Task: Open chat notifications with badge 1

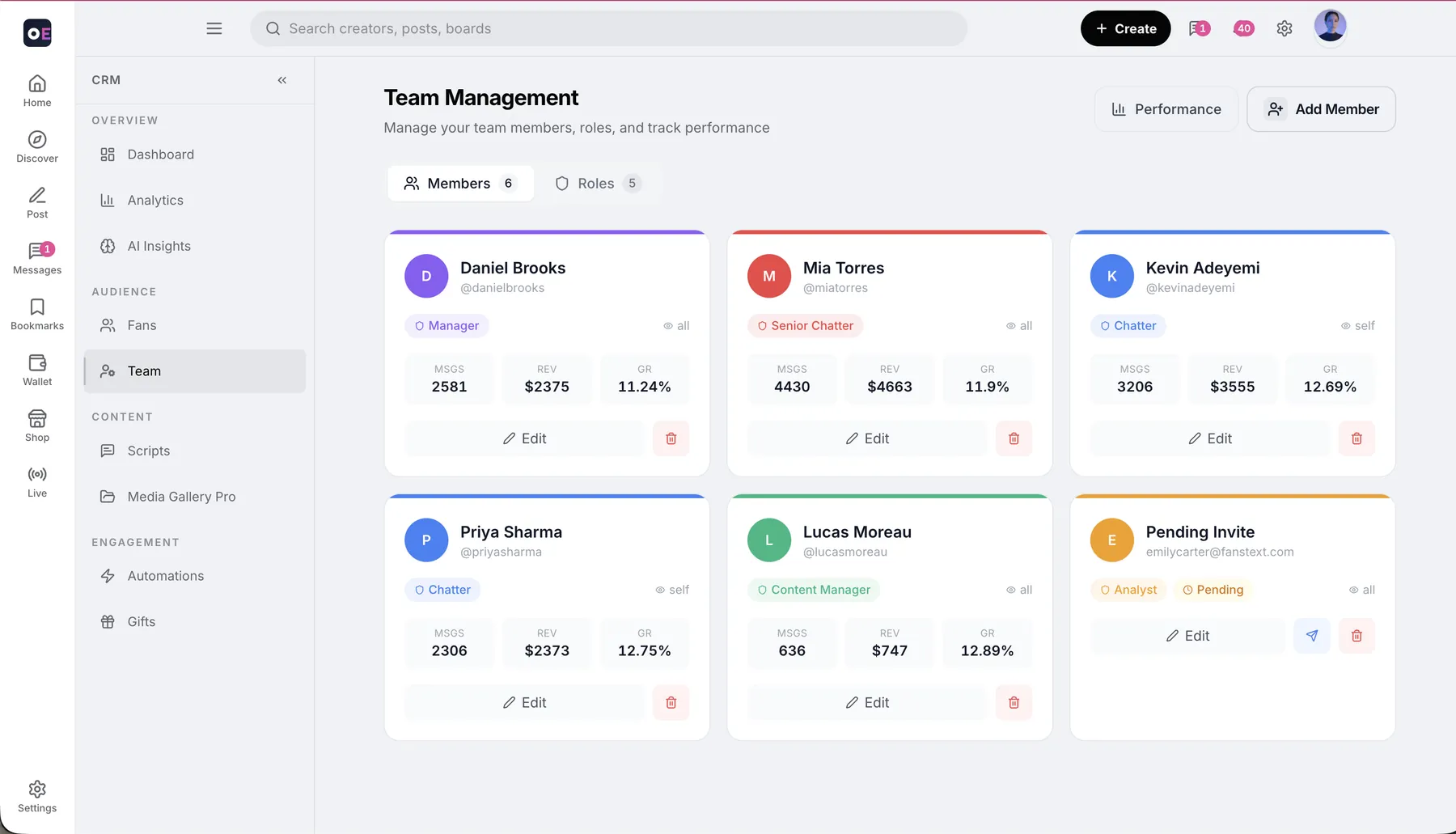Action: click(x=1200, y=28)
